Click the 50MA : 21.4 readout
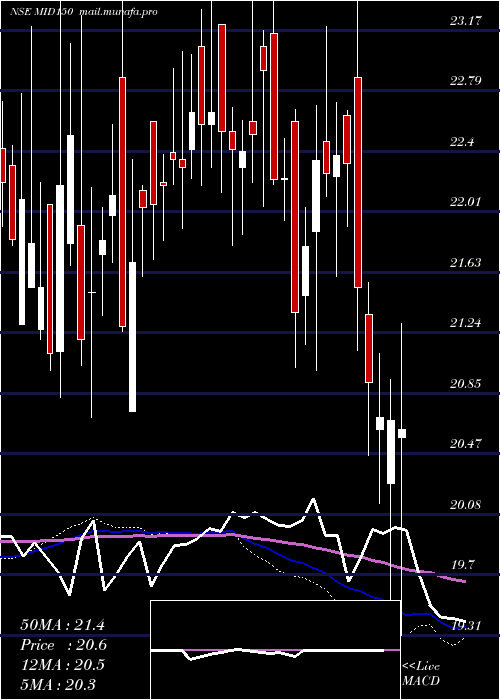This screenshot has height=700, width=500. coord(62,625)
